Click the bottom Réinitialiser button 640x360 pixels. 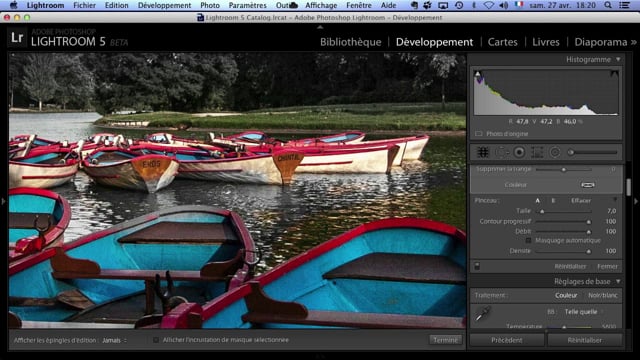[584, 340]
